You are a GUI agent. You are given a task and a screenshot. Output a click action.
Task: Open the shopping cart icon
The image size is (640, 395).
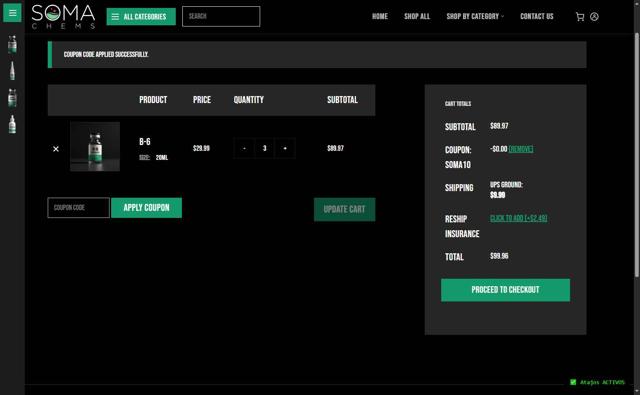pyautogui.click(x=580, y=17)
